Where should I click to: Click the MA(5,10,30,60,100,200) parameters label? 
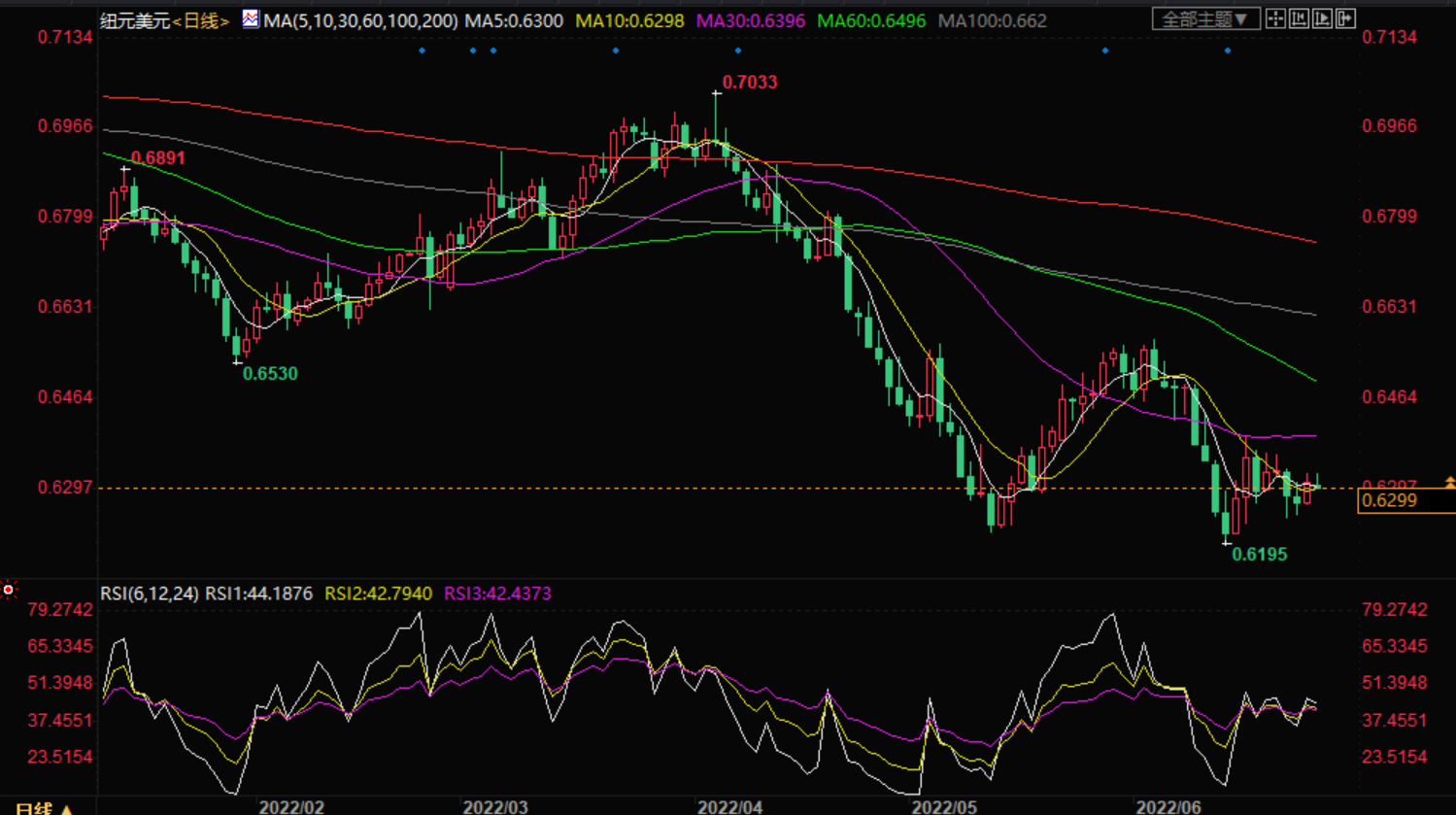pyautogui.click(x=360, y=20)
